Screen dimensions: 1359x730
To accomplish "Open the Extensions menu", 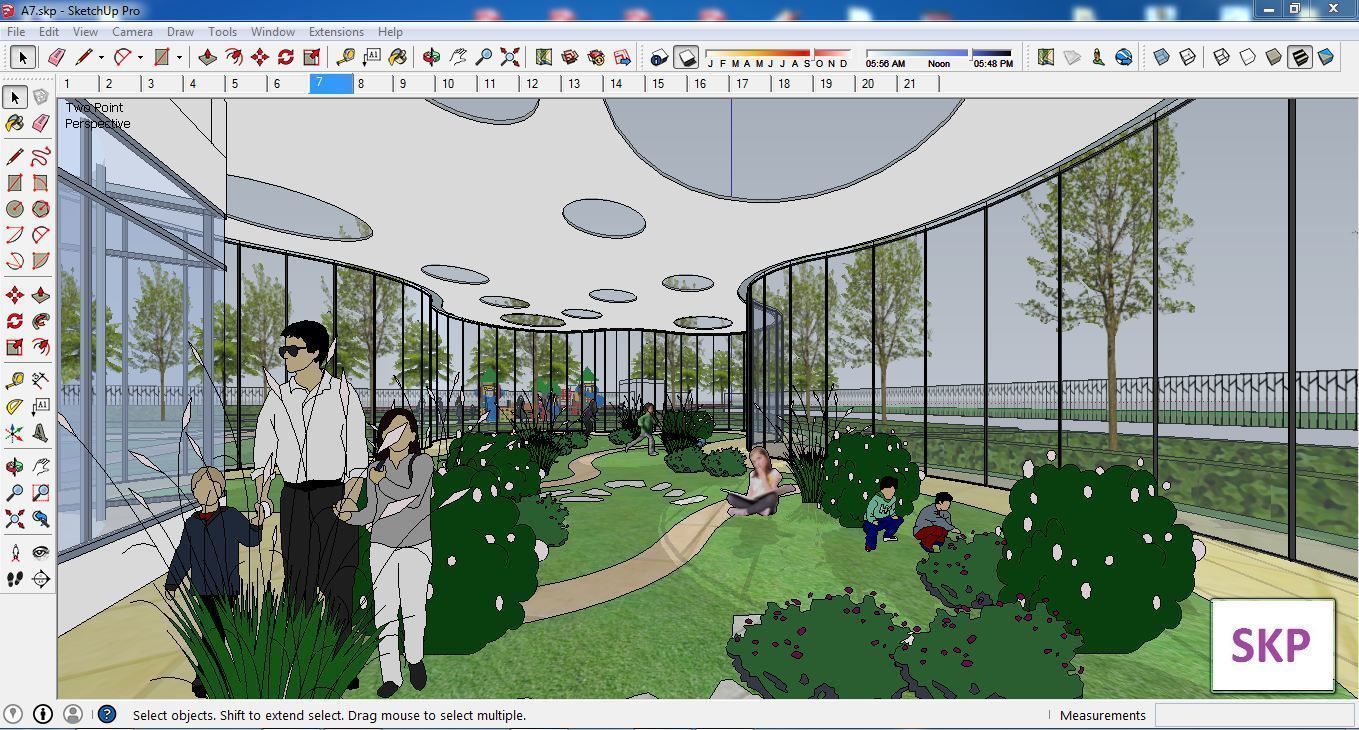I will point(336,31).
